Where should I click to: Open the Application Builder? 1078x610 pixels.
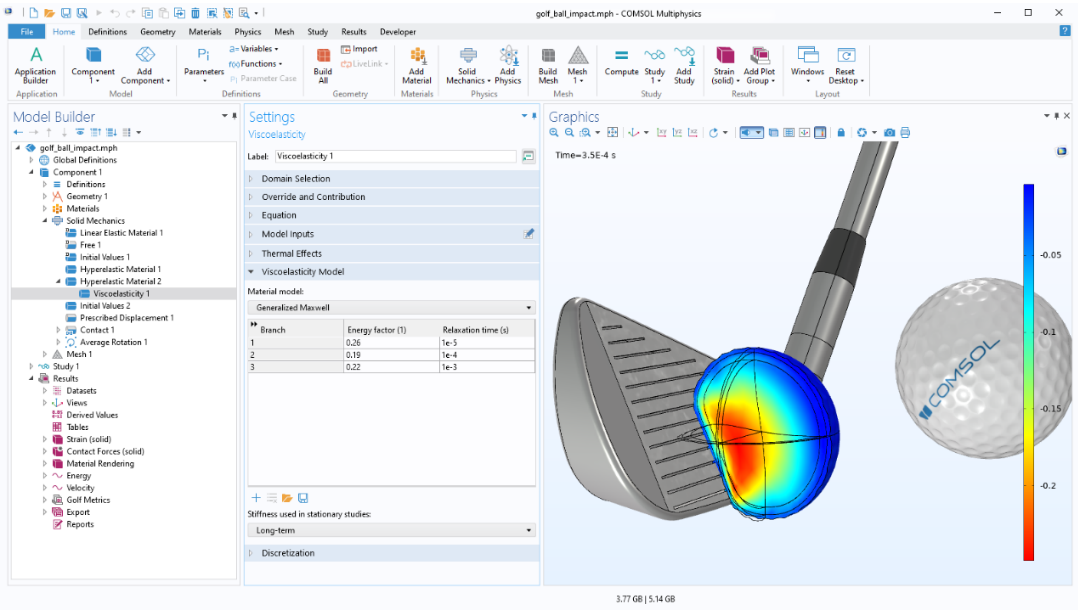(36, 65)
